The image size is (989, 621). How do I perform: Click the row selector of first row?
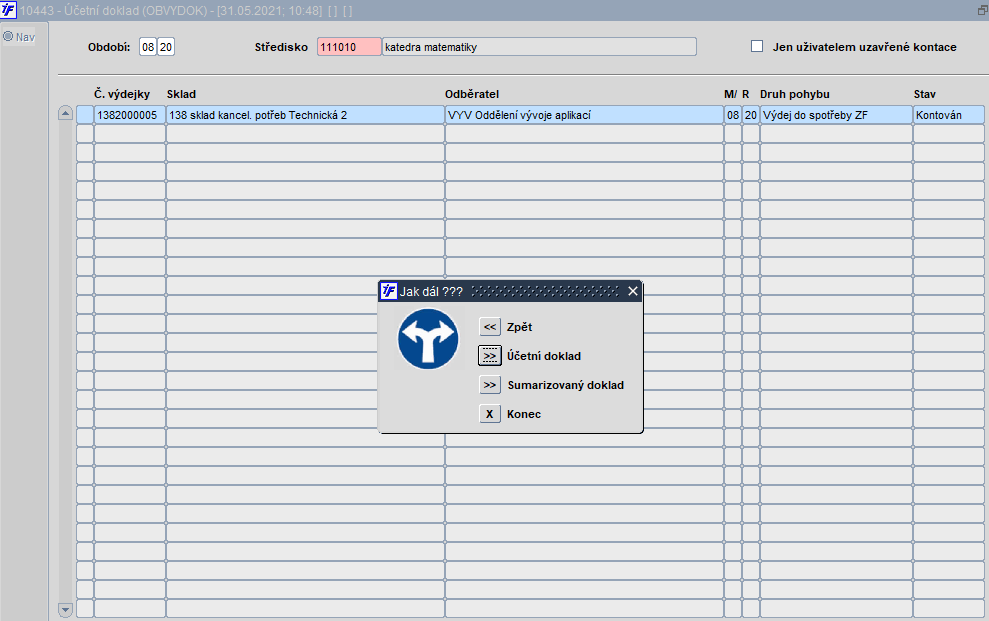(x=85, y=115)
